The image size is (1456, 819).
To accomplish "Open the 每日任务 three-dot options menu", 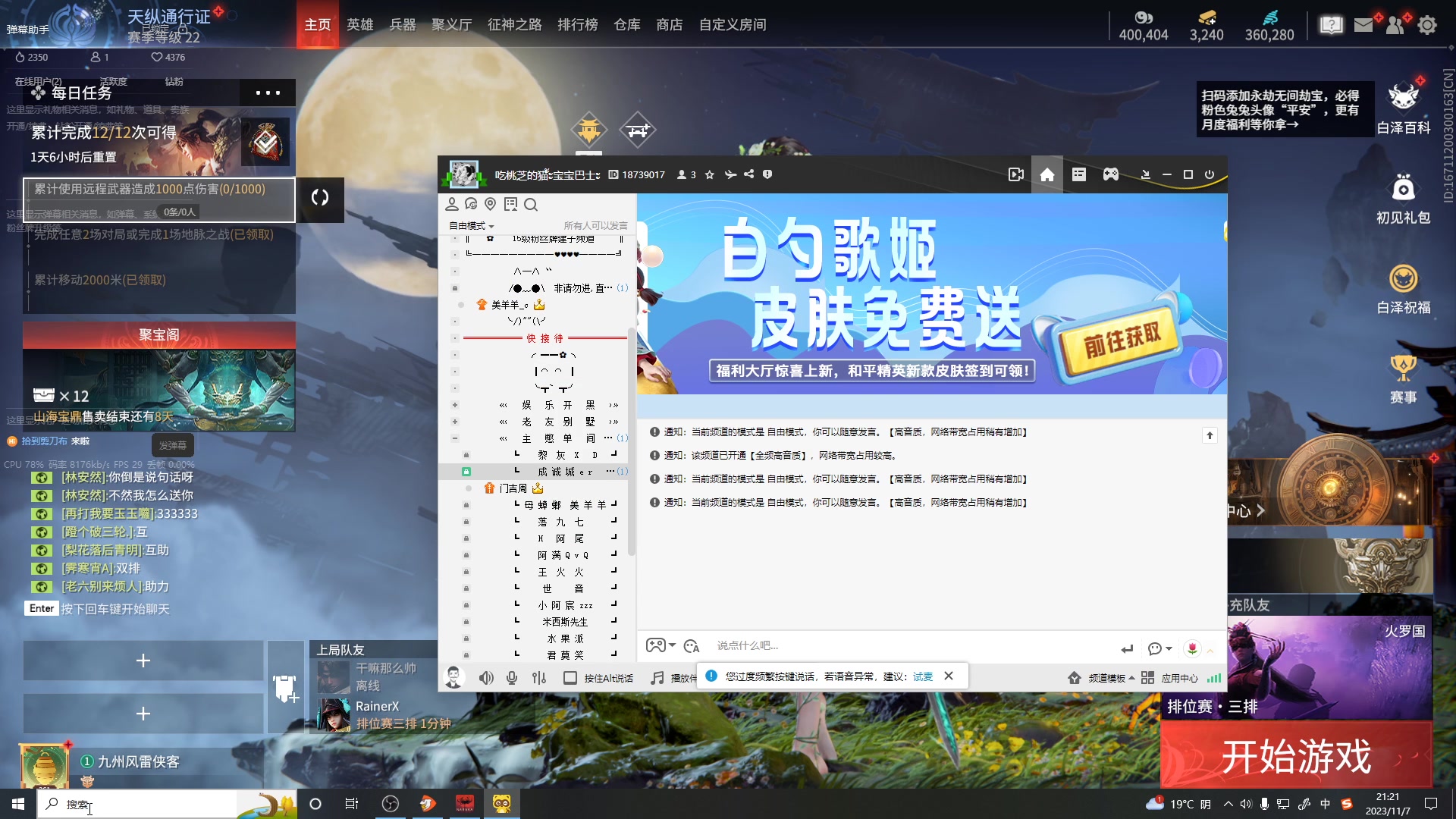I will coord(268,93).
